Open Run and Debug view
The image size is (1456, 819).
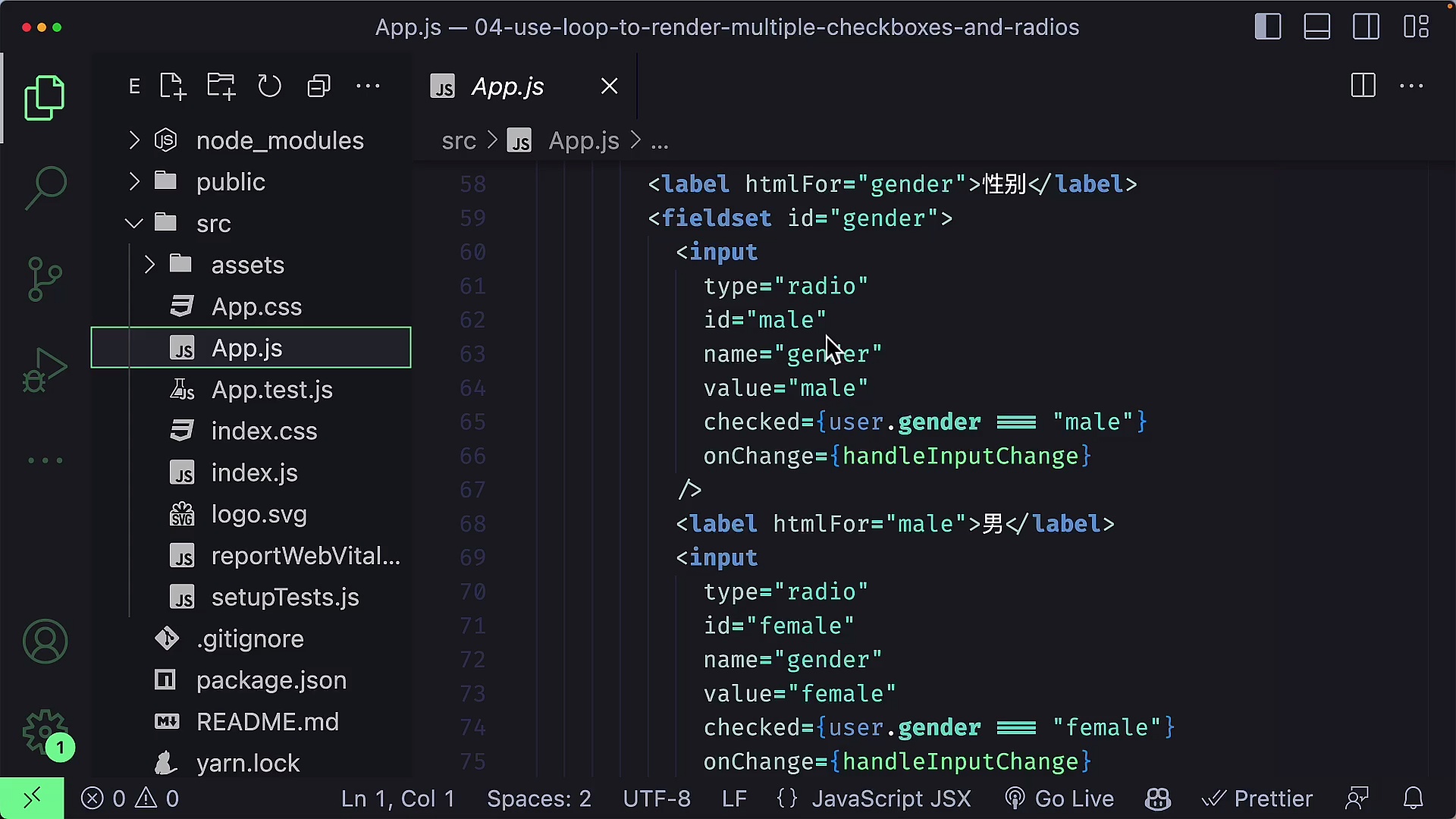click(x=45, y=369)
